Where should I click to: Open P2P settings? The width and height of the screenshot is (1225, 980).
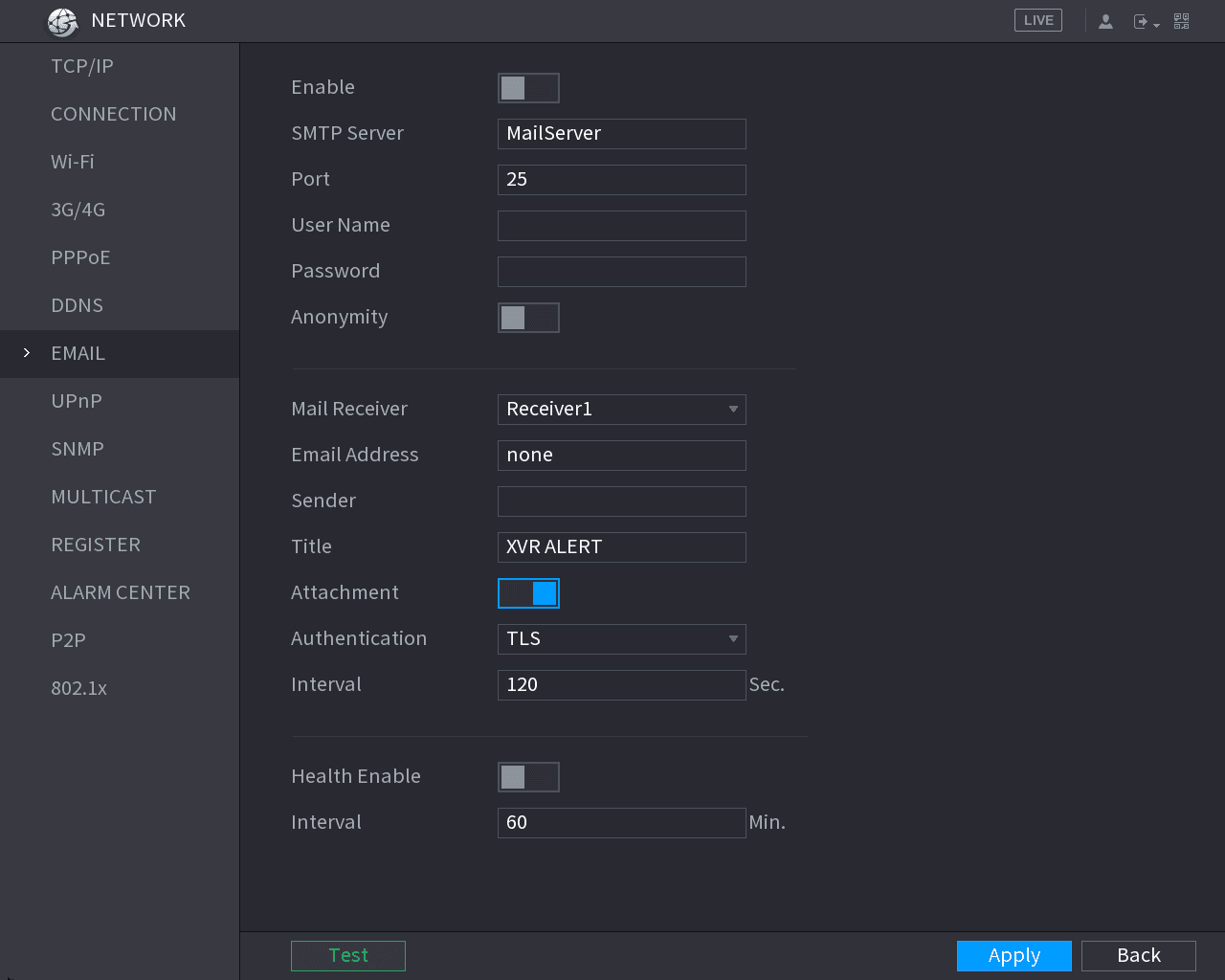(120, 640)
